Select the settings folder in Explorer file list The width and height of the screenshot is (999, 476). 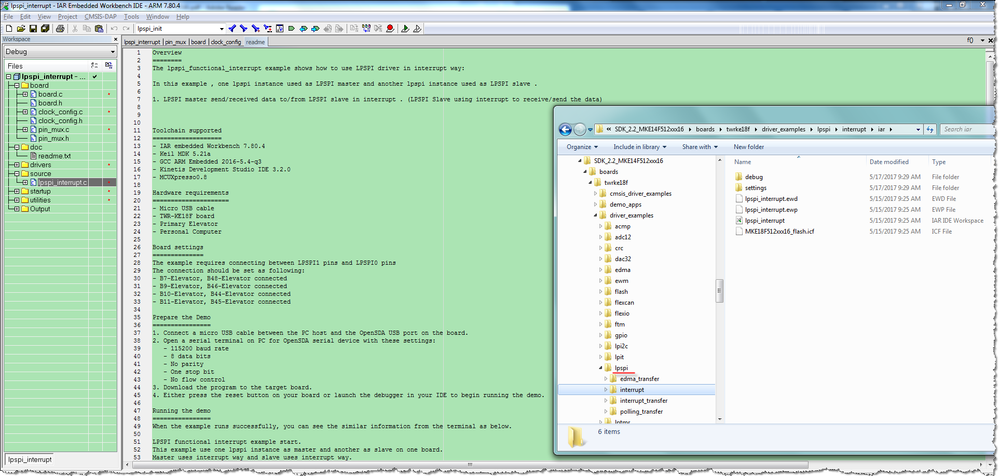click(756, 188)
